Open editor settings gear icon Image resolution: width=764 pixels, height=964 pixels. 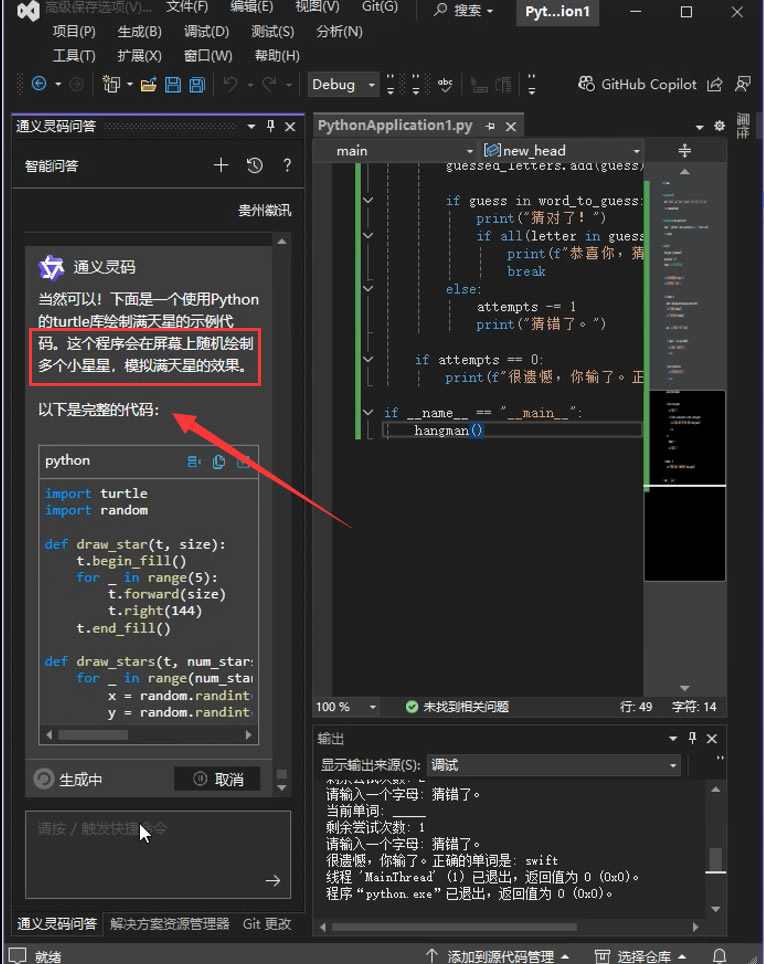(719, 126)
